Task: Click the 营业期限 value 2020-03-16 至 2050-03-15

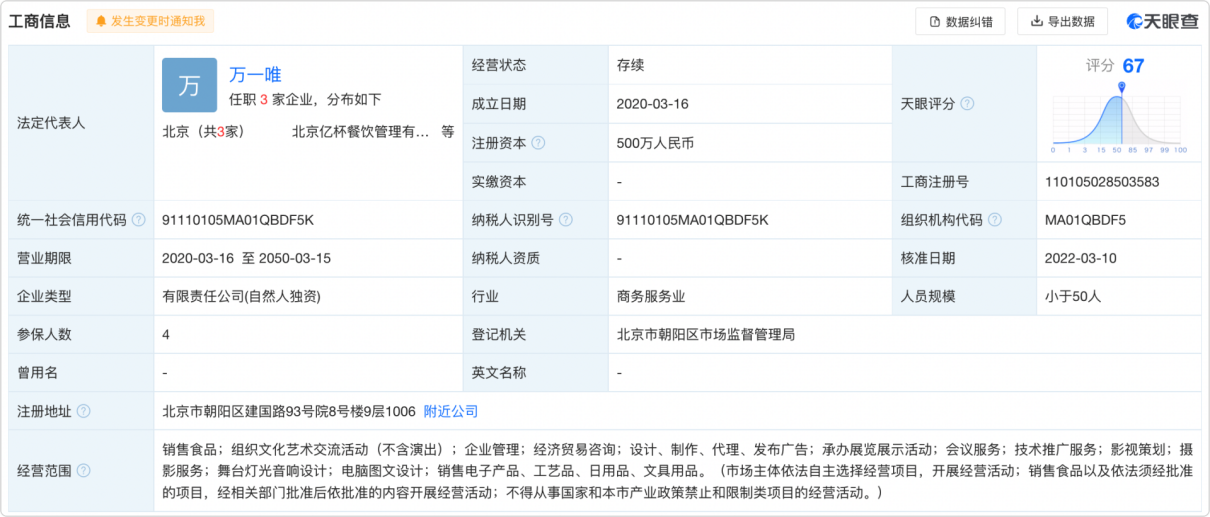Action: click(246, 258)
